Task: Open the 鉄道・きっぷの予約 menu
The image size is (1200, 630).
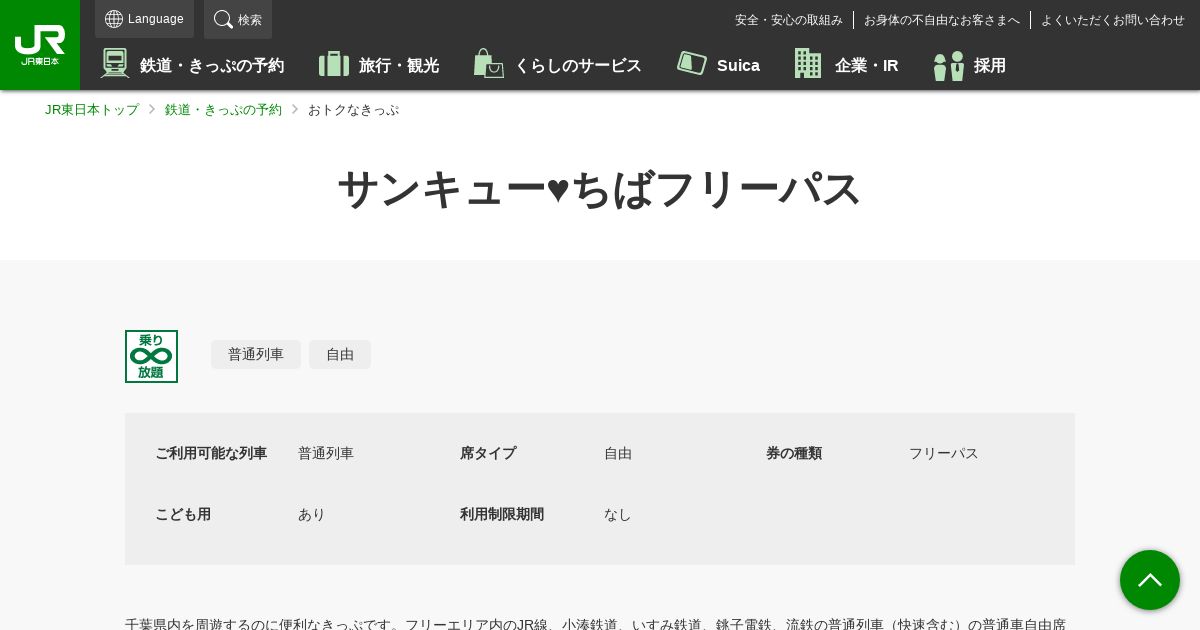Action: click(192, 65)
